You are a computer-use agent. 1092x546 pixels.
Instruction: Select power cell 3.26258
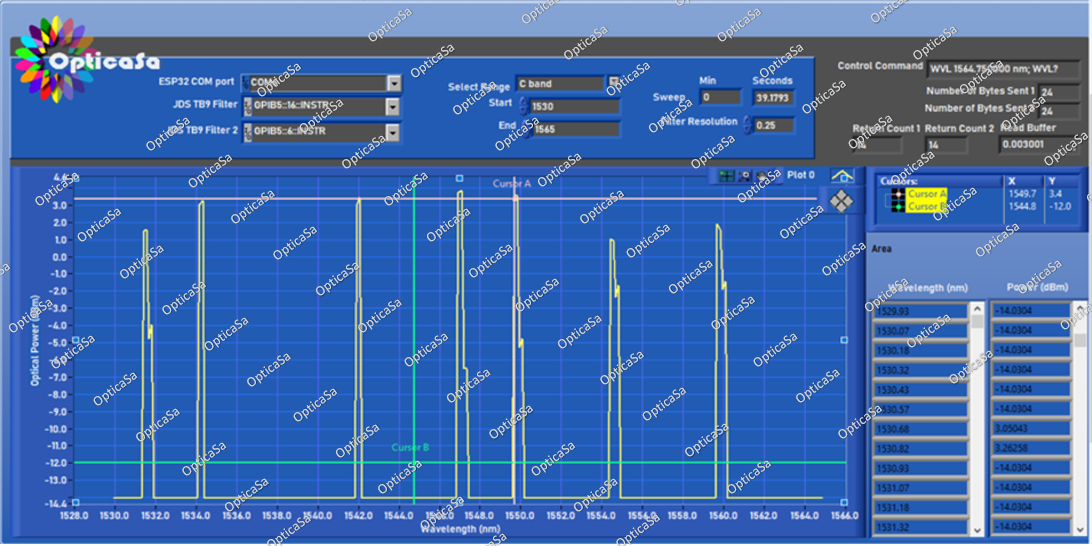tap(1030, 448)
